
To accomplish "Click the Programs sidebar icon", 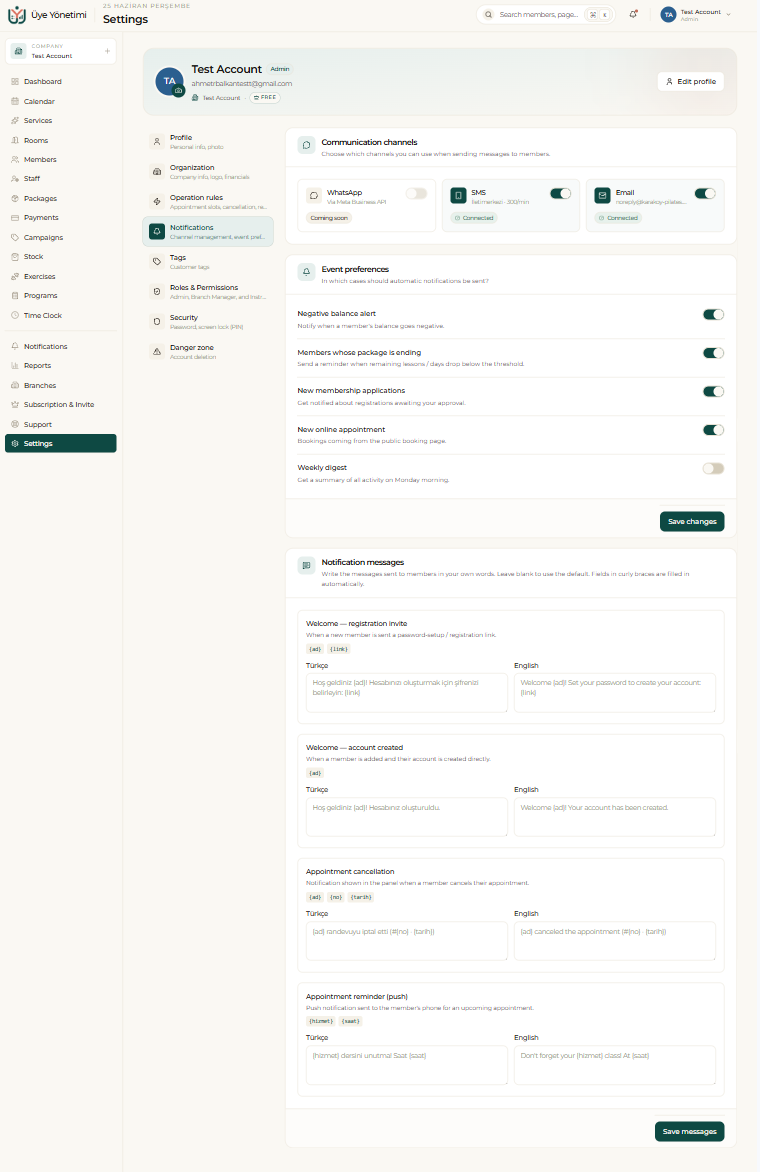I will [x=15, y=295].
